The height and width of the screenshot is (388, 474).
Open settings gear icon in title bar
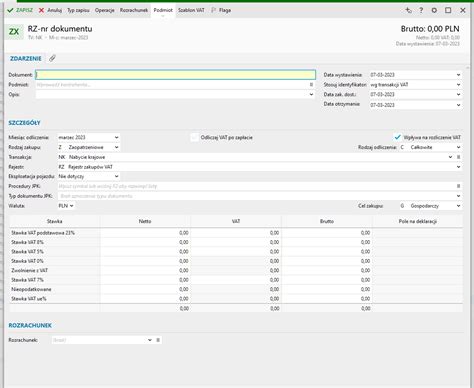(x=434, y=10)
